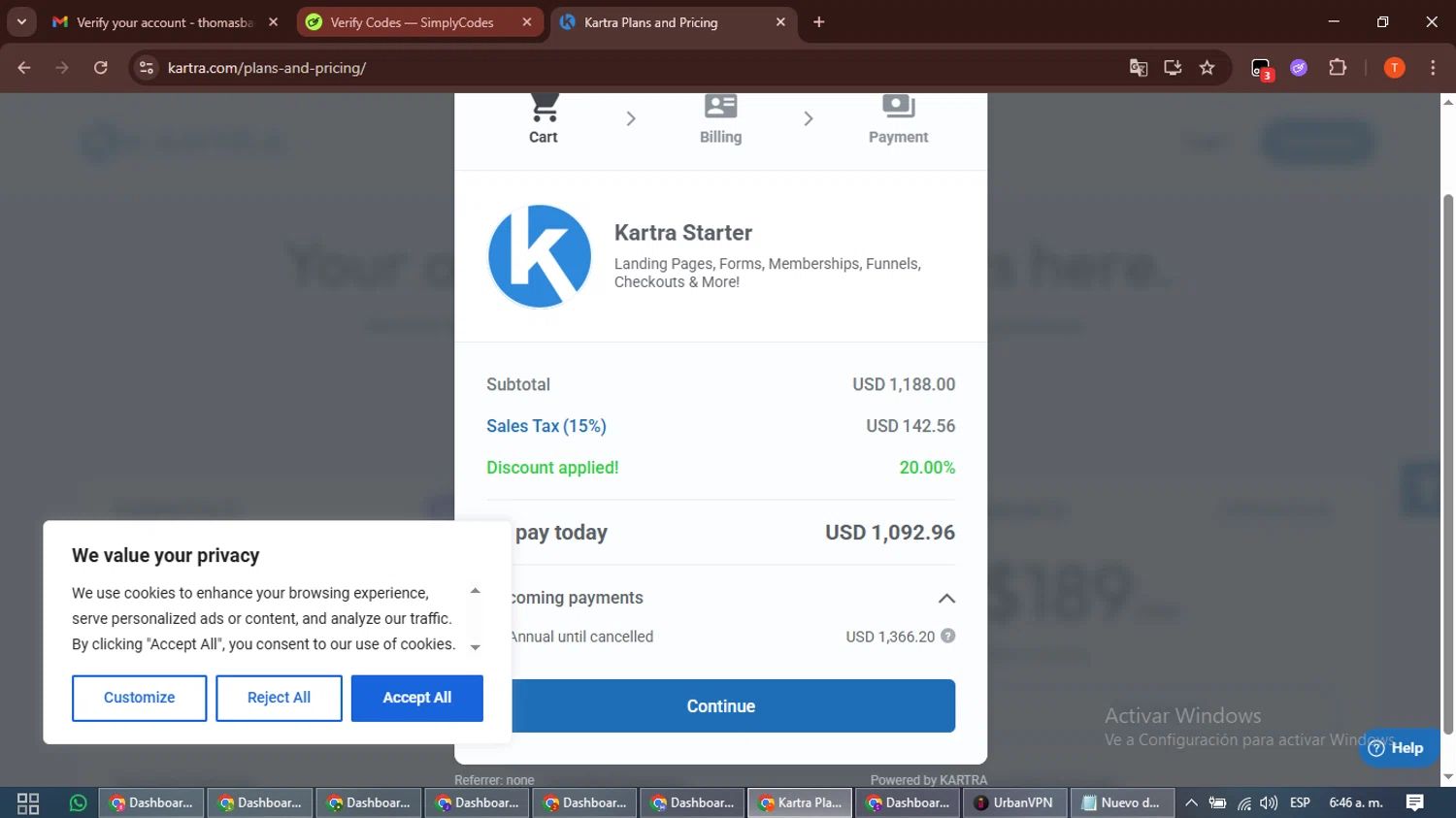This screenshot has width=1456, height=818.
Task: Click the Kartra Starter logo
Action: (x=540, y=256)
